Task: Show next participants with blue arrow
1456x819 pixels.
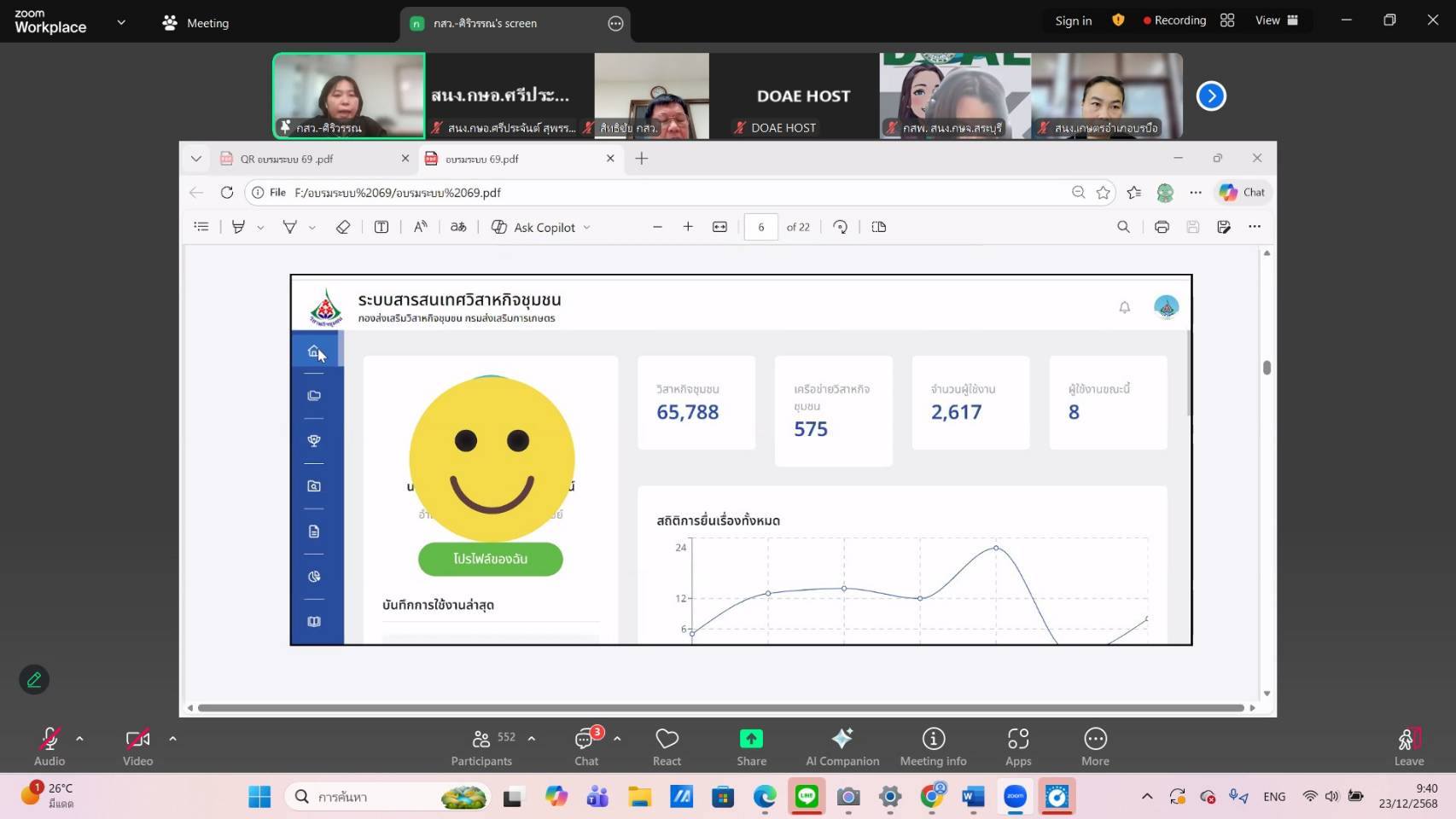Action: [x=1211, y=96]
